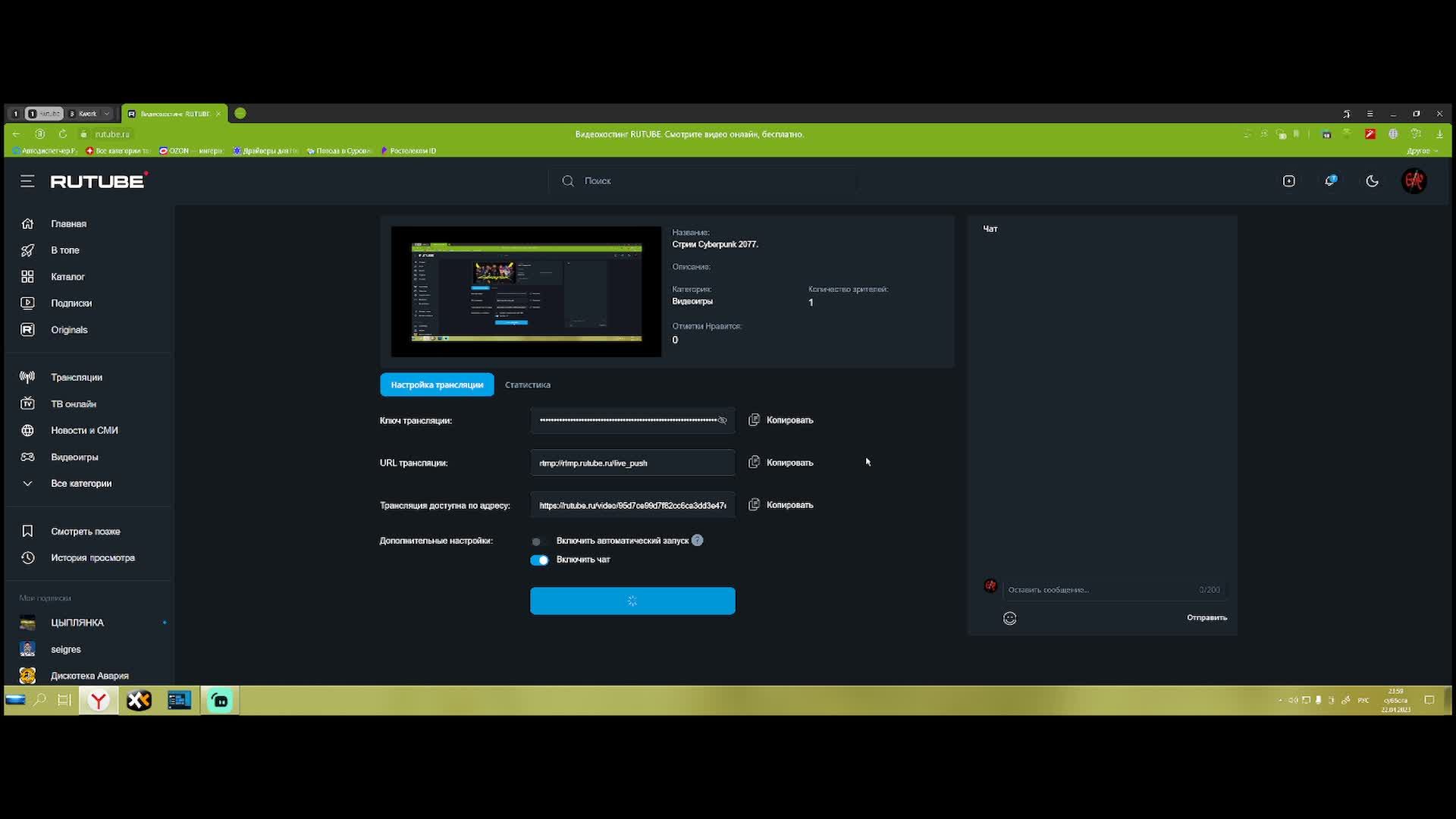Close the Видеохостинг RUTUBE tab

[218, 114]
